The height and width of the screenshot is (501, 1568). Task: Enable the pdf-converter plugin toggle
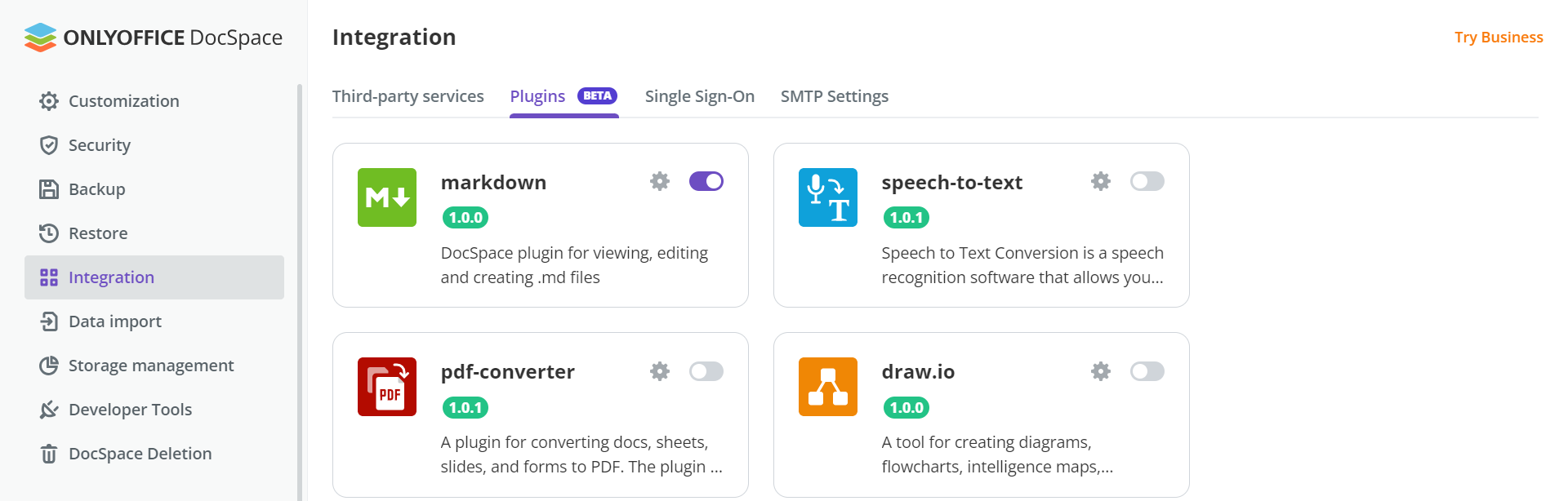click(706, 371)
